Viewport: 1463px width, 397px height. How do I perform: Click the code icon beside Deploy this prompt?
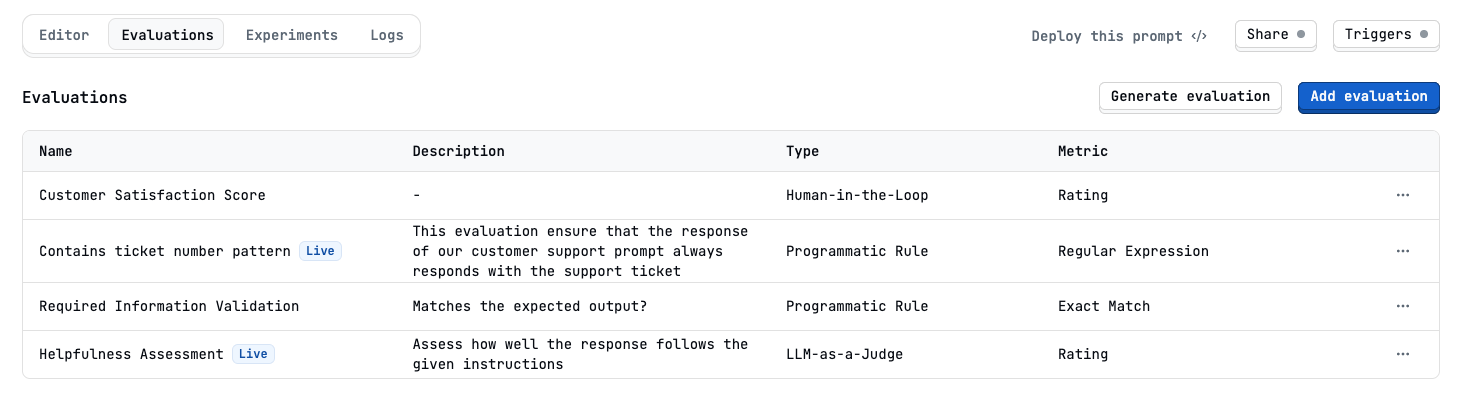click(x=1199, y=36)
